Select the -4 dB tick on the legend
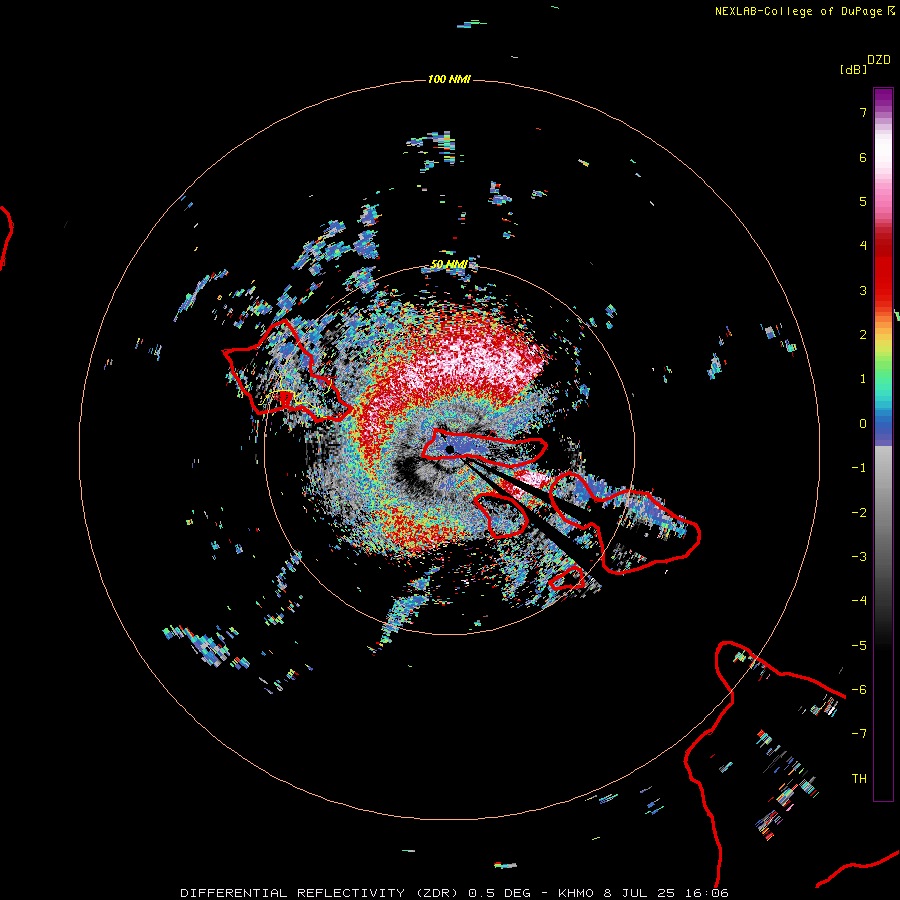This screenshot has width=900, height=900. 859,601
